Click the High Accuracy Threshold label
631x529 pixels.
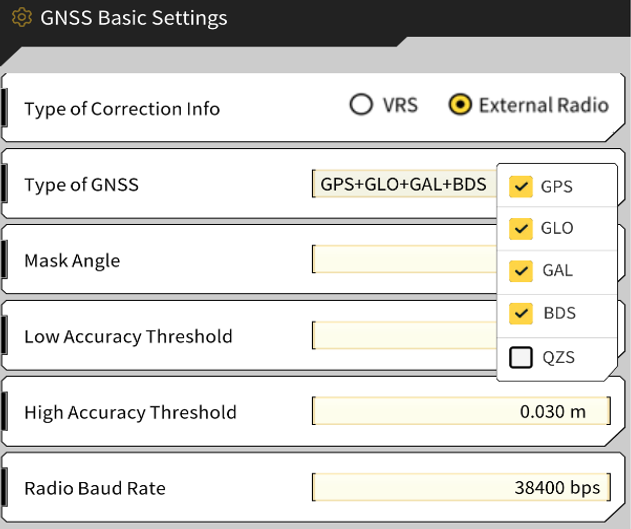130,412
